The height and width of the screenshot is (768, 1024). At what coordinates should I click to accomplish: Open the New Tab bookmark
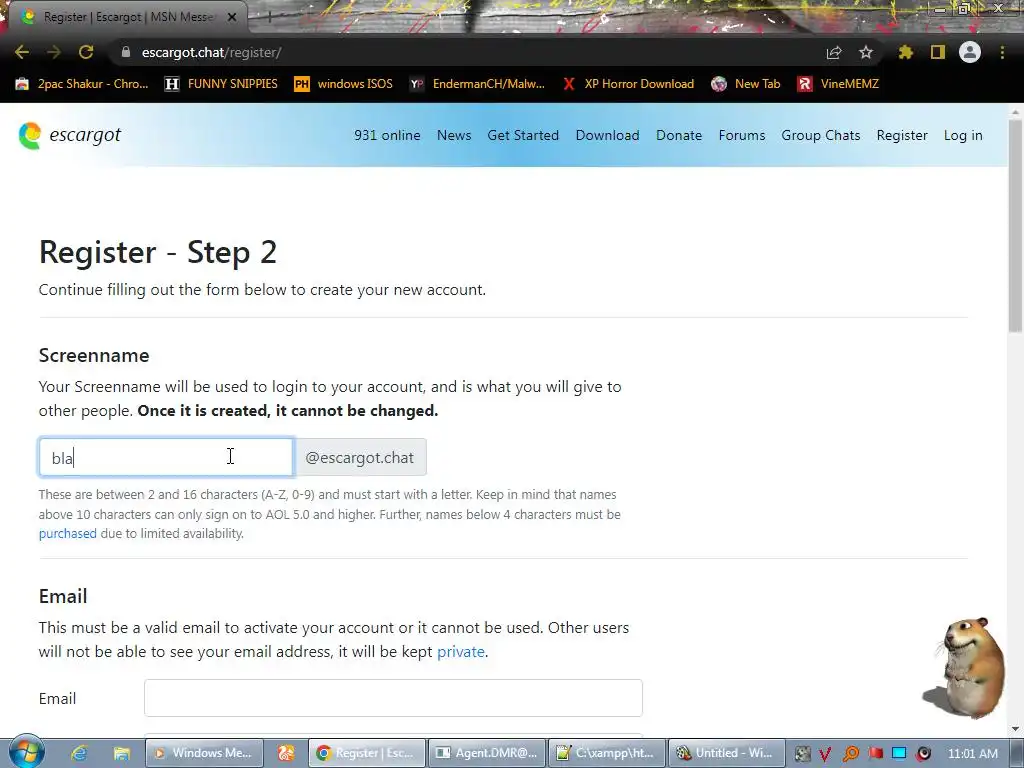(746, 84)
